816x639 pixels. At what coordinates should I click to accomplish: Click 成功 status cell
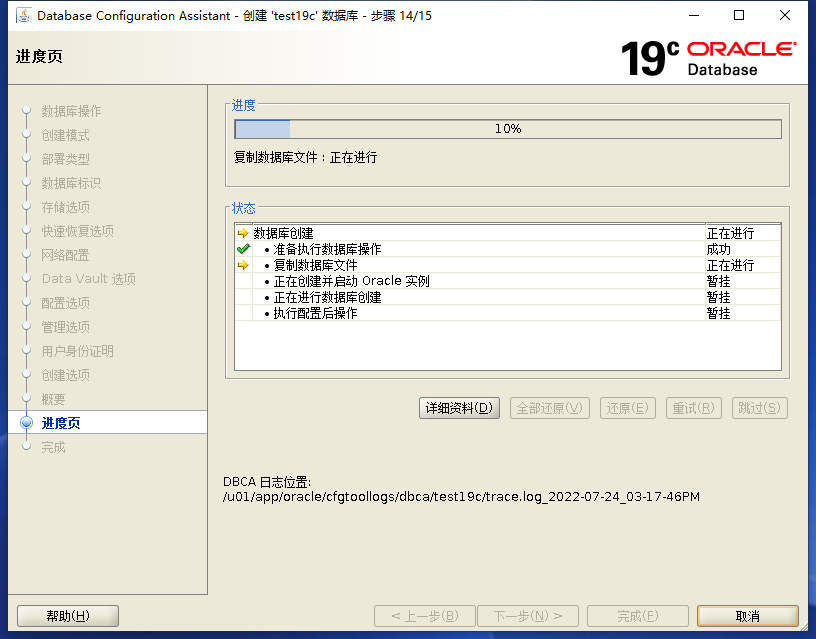(x=719, y=249)
